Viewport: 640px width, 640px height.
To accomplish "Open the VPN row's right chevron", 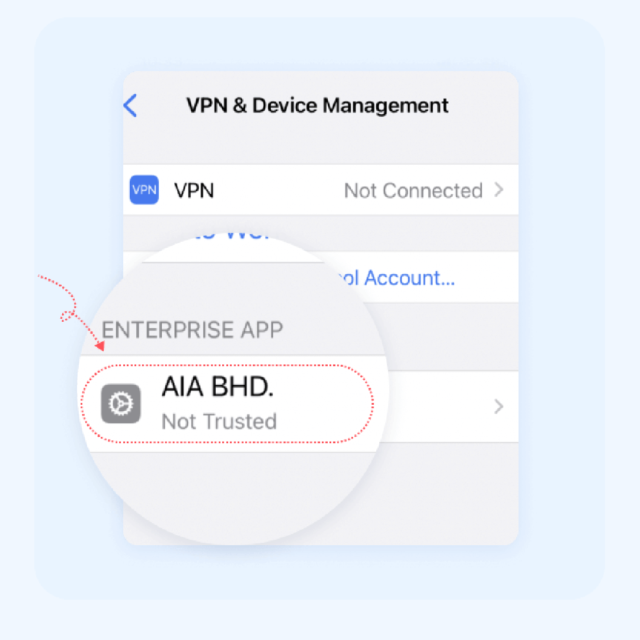I will click(x=498, y=190).
